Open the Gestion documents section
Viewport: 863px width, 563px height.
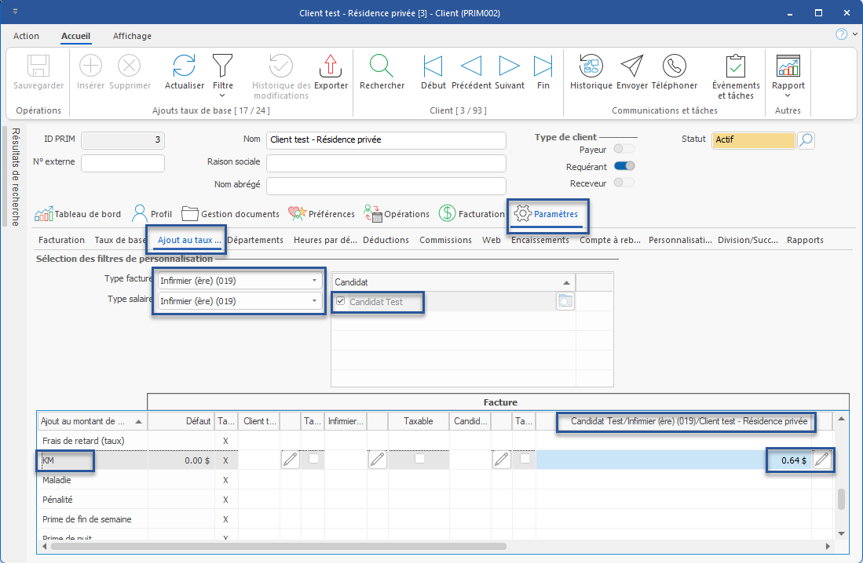click(231, 214)
